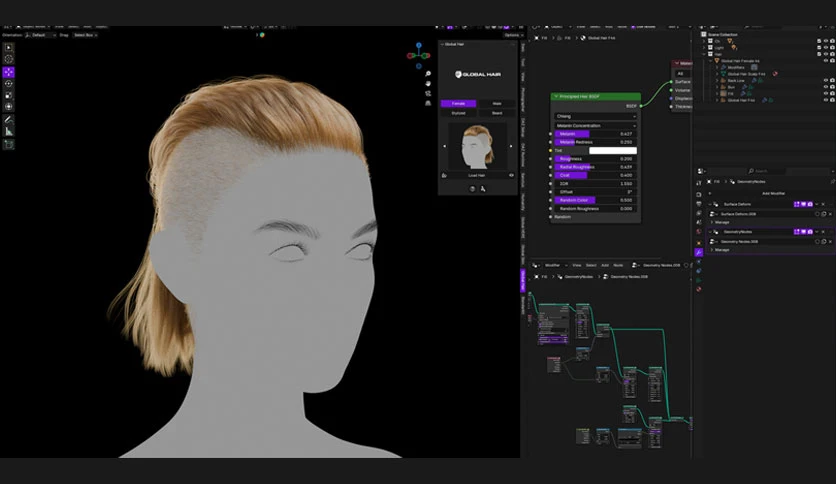Viewport: 836px width, 484px height.
Task: Click the hairstyle preview thumbnail
Action: [477, 146]
